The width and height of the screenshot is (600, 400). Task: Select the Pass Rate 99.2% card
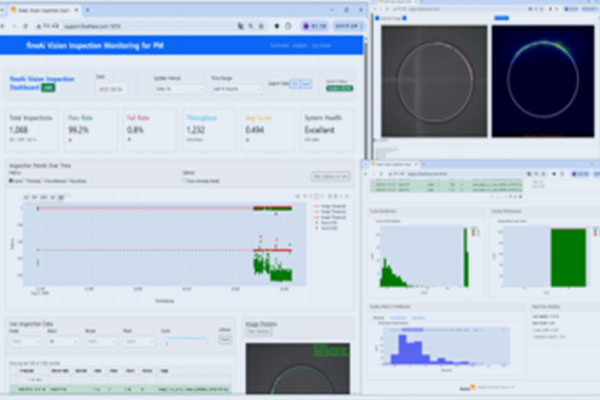[x=90, y=130]
